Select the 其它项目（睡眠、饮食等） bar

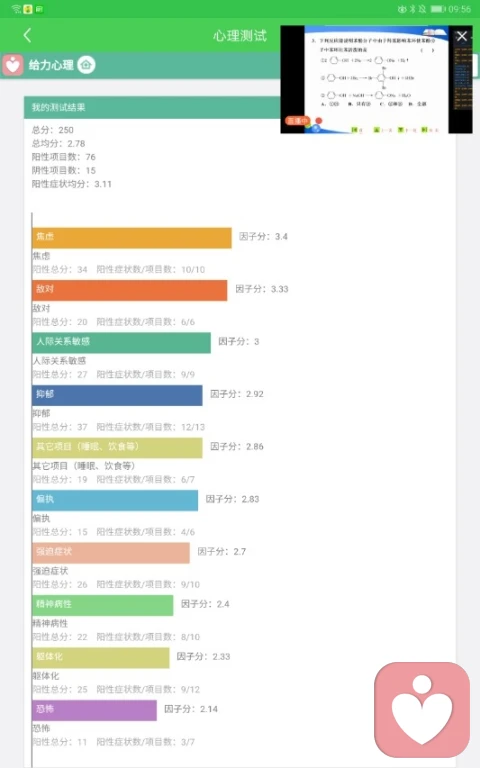point(117,448)
